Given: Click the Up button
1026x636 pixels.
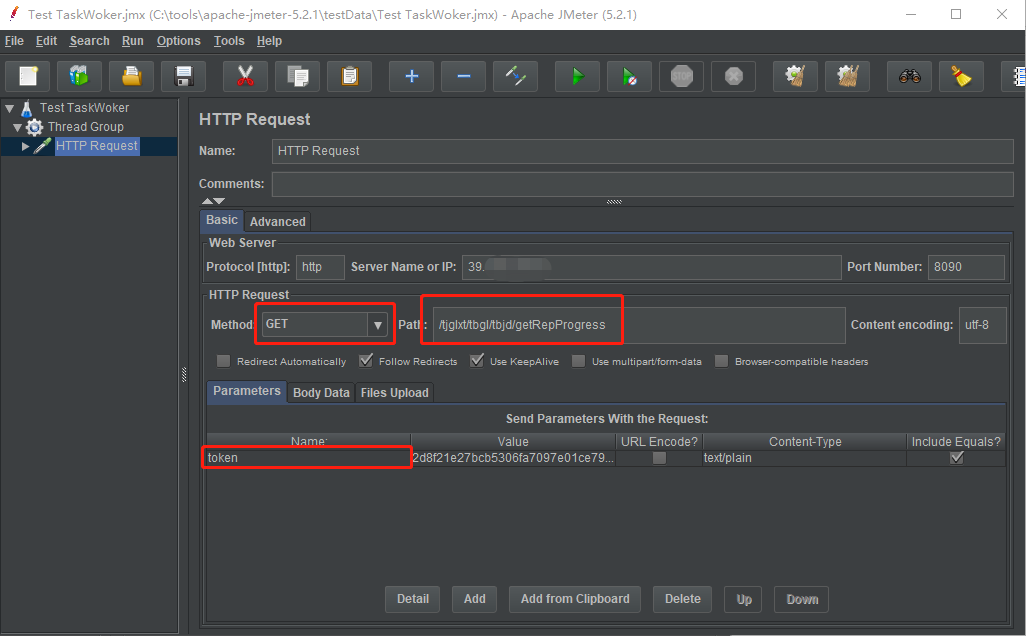Looking at the screenshot, I should [743, 599].
